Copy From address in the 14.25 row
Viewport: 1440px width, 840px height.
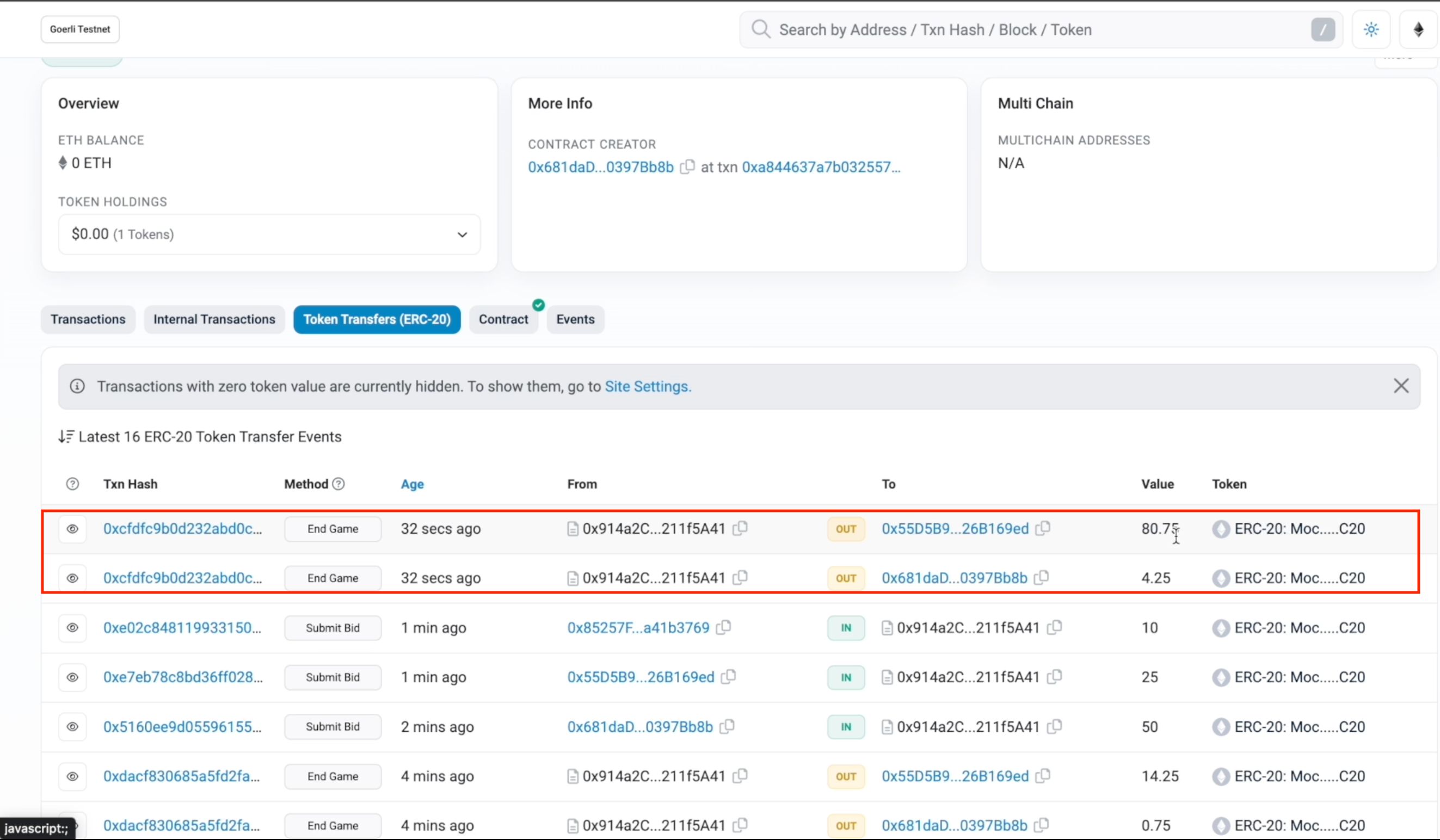740,775
